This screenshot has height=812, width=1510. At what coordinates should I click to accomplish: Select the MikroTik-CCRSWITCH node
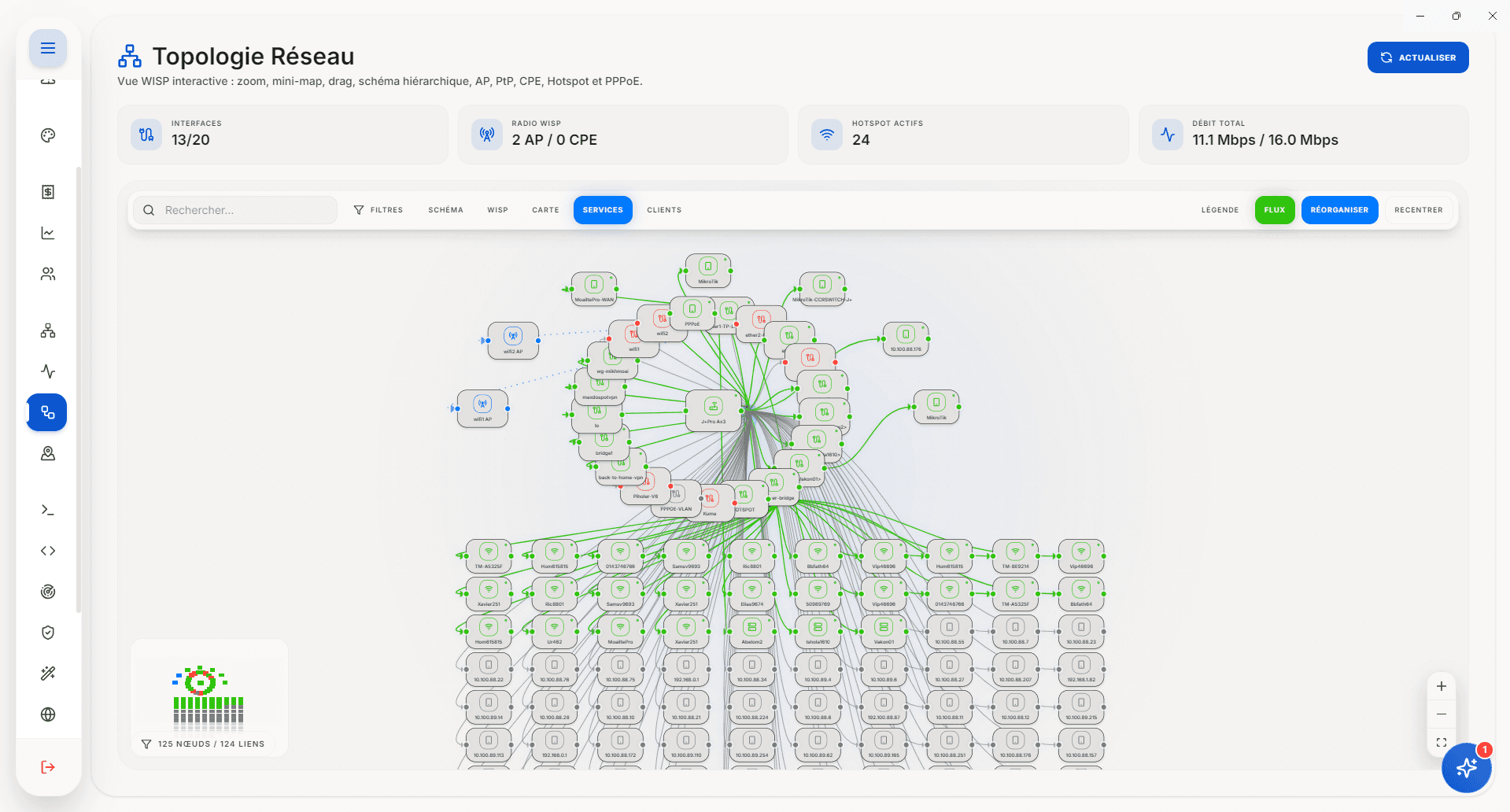pos(822,288)
